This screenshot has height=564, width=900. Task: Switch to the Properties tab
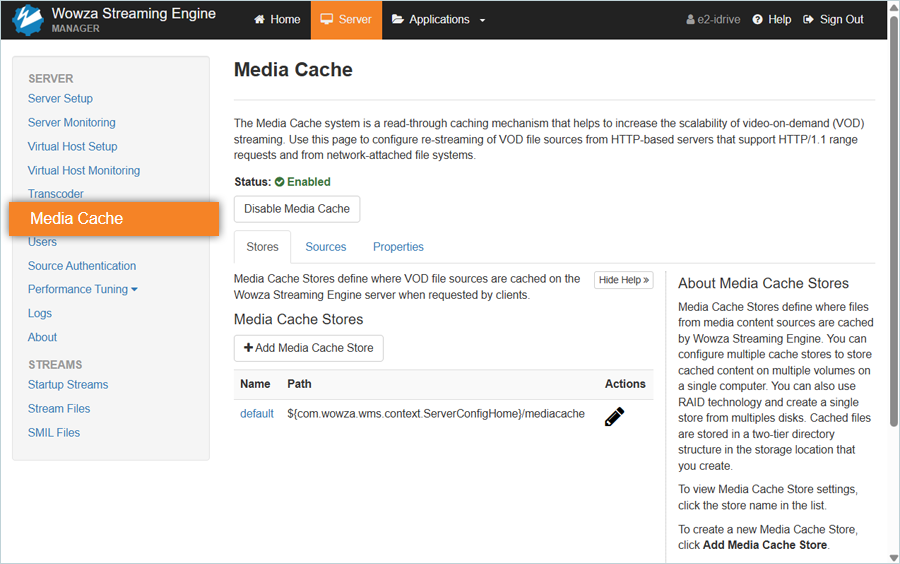(x=398, y=247)
